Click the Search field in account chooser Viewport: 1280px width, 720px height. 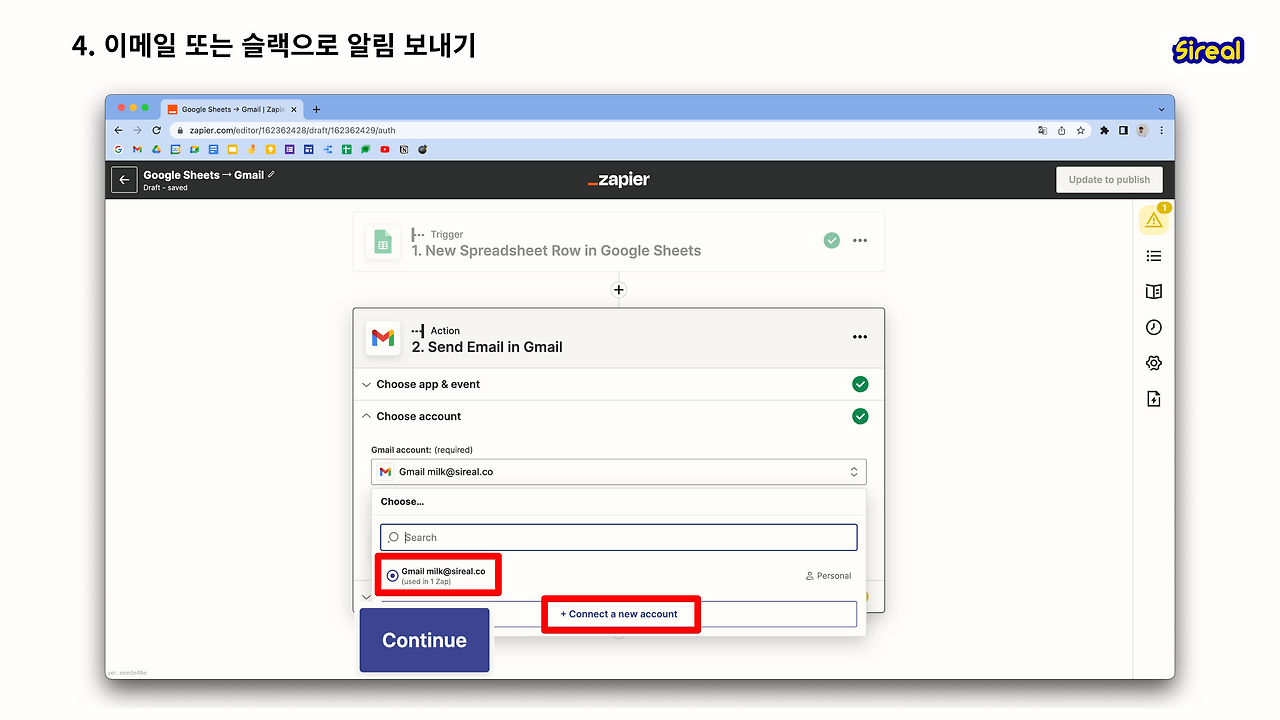[x=619, y=537]
